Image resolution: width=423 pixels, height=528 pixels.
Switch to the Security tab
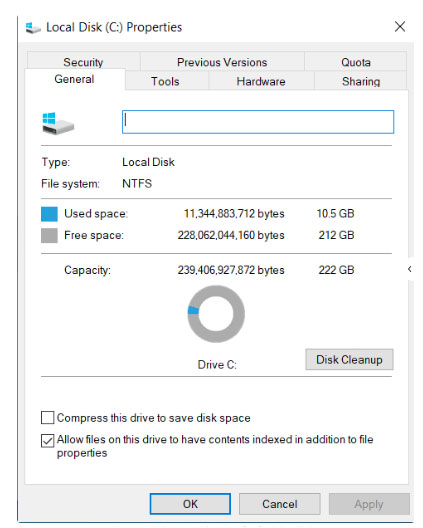[x=83, y=62]
